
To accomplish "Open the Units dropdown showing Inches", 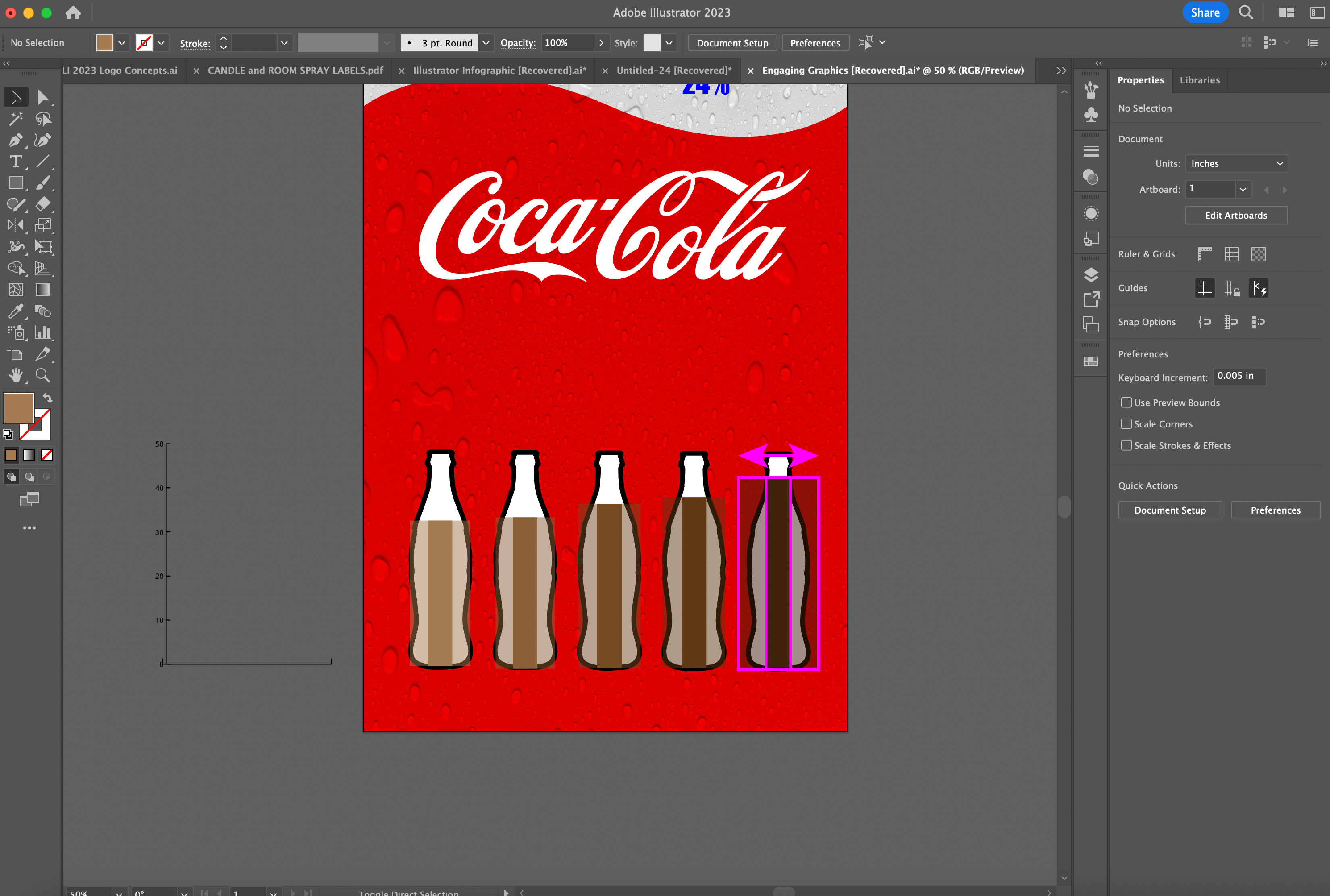I will pos(1236,164).
